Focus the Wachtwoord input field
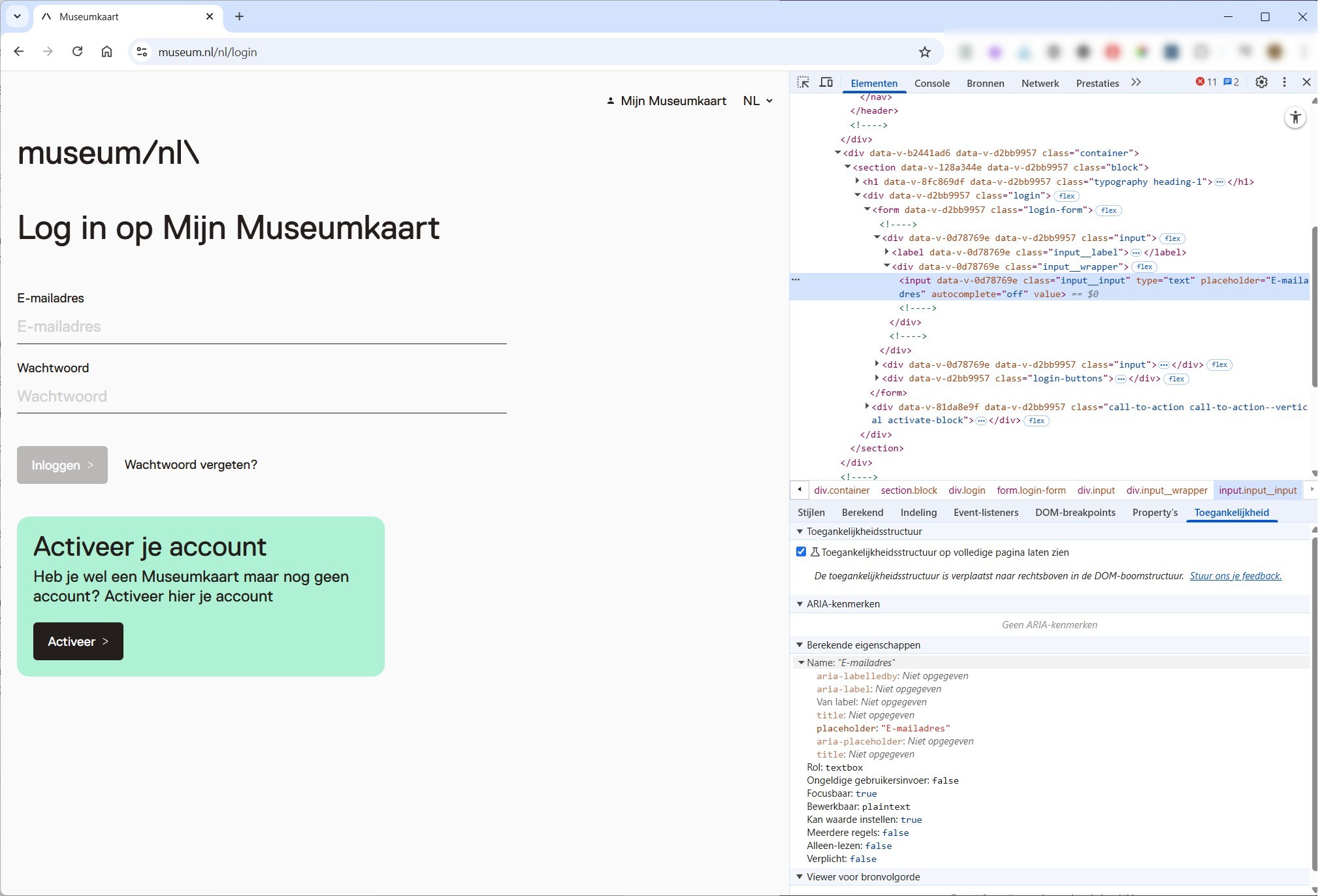 pyautogui.click(x=262, y=396)
